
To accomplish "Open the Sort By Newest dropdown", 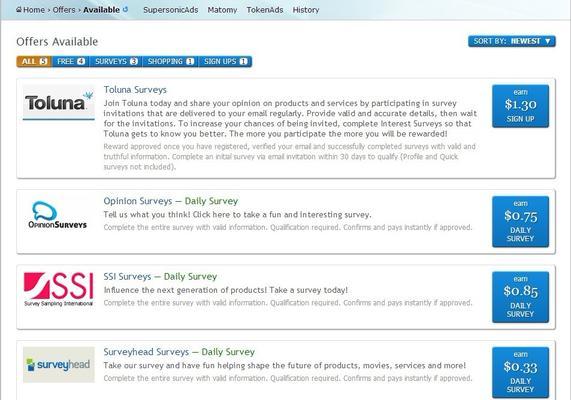I will pyautogui.click(x=512, y=41).
